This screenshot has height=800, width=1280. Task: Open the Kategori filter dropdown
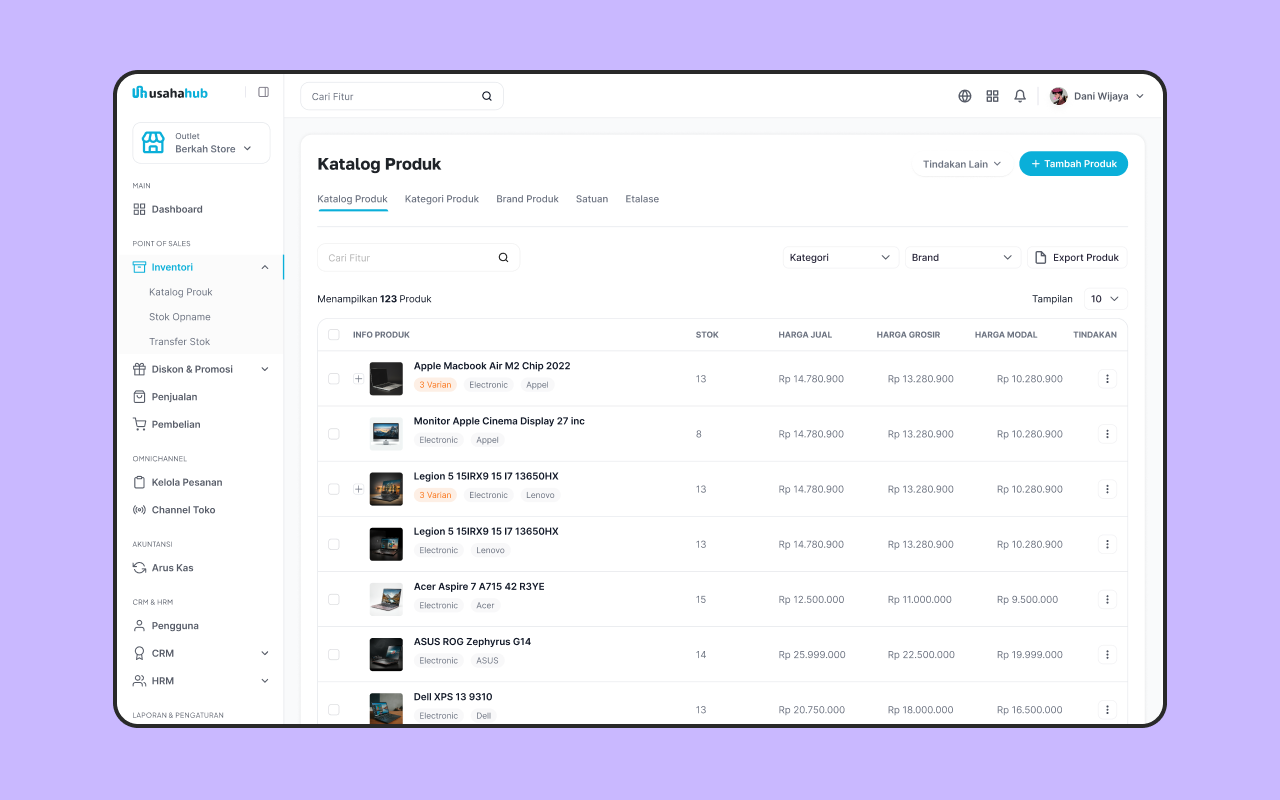tap(841, 258)
